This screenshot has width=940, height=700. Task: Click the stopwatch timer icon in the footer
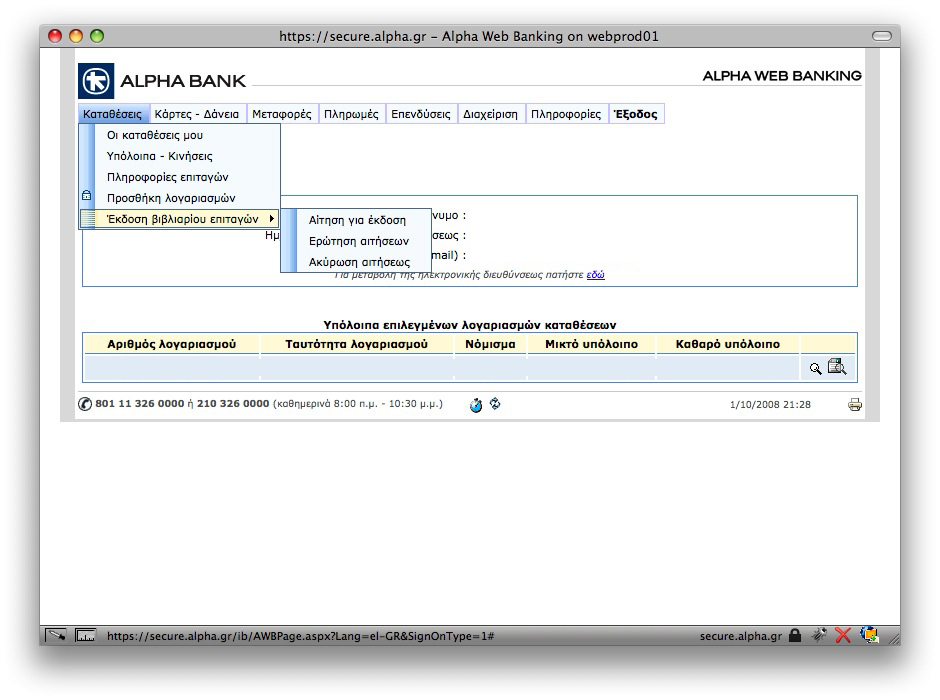tap(476, 405)
